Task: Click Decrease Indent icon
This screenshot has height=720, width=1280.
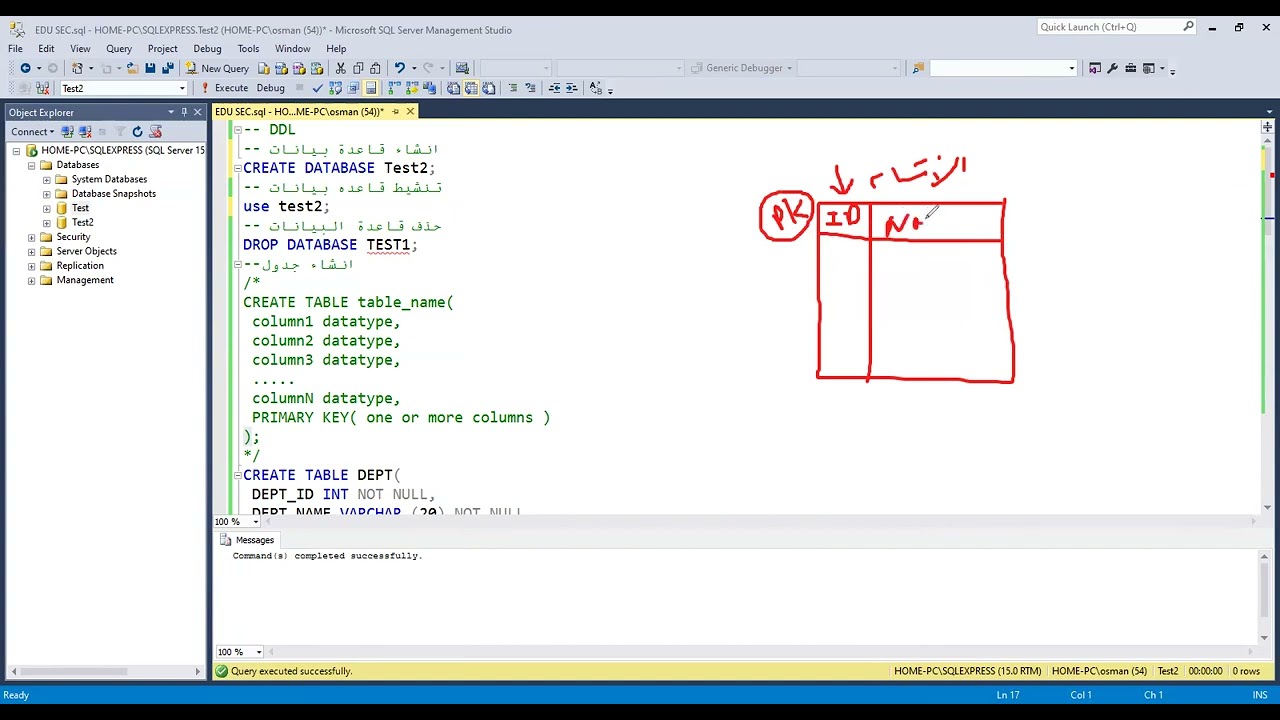Action: click(554, 88)
